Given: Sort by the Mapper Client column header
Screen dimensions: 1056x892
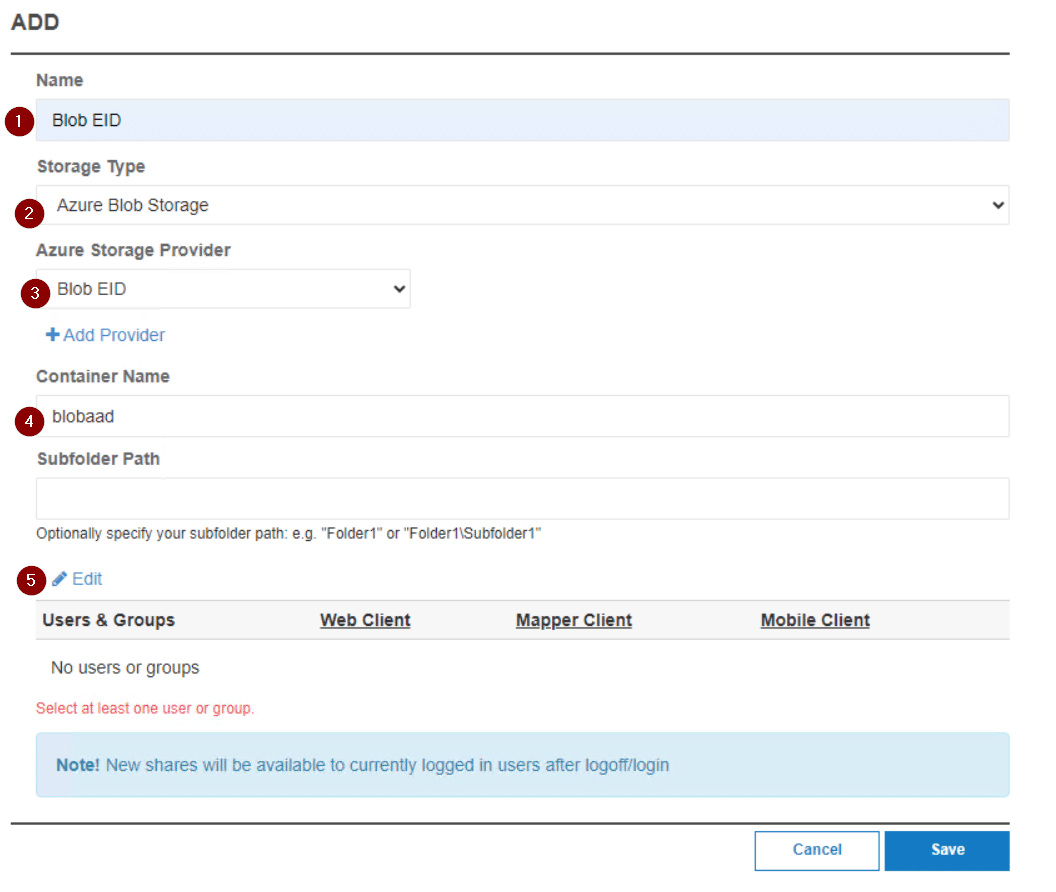Looking at the screenshot, I should [x=573, y=620].
